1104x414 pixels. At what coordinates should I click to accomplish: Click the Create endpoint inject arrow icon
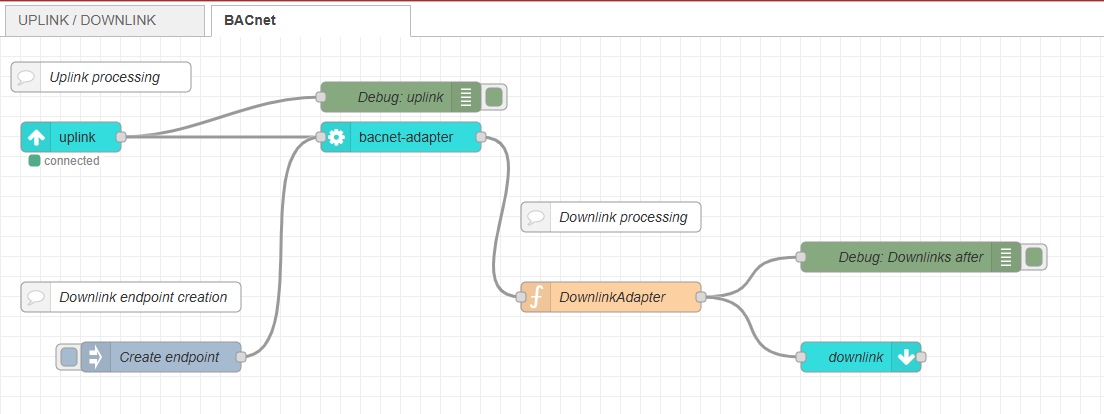point(96,357)
